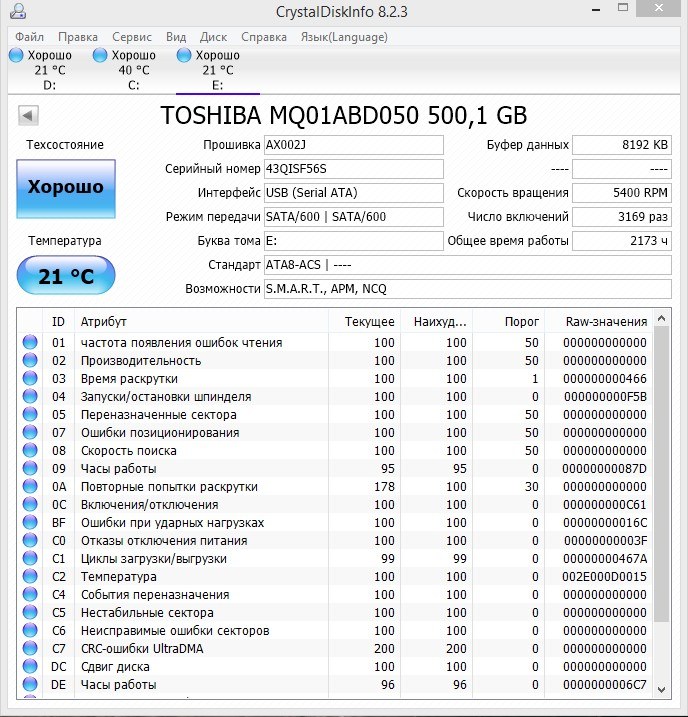
Task: Click status orb for Скорость поиска
Action: point(30,450)
